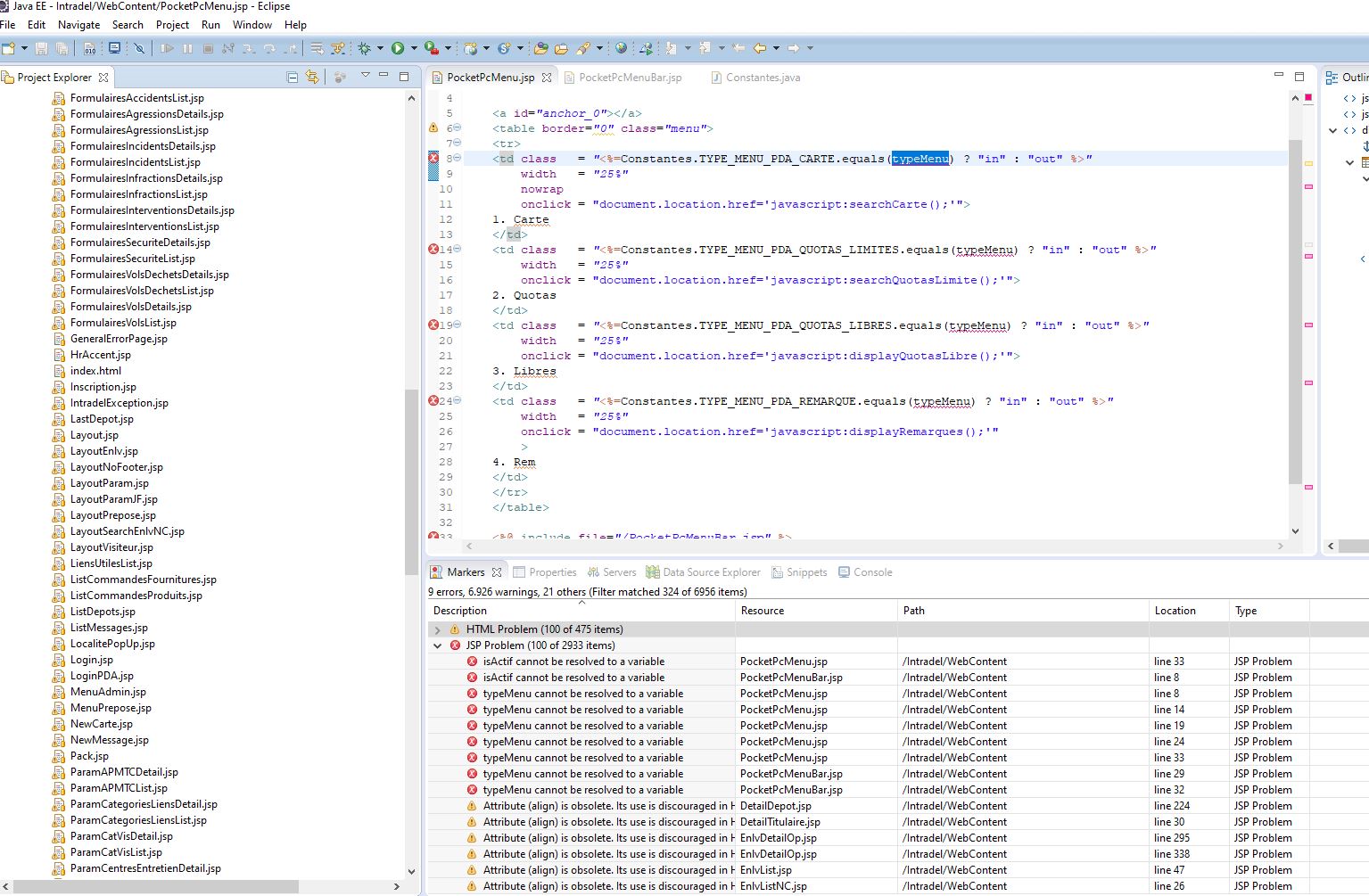Image resolution: width=1369 pixels, height=896 pixels.
Task: Open the Navigate menu
Action: [78, 25]
